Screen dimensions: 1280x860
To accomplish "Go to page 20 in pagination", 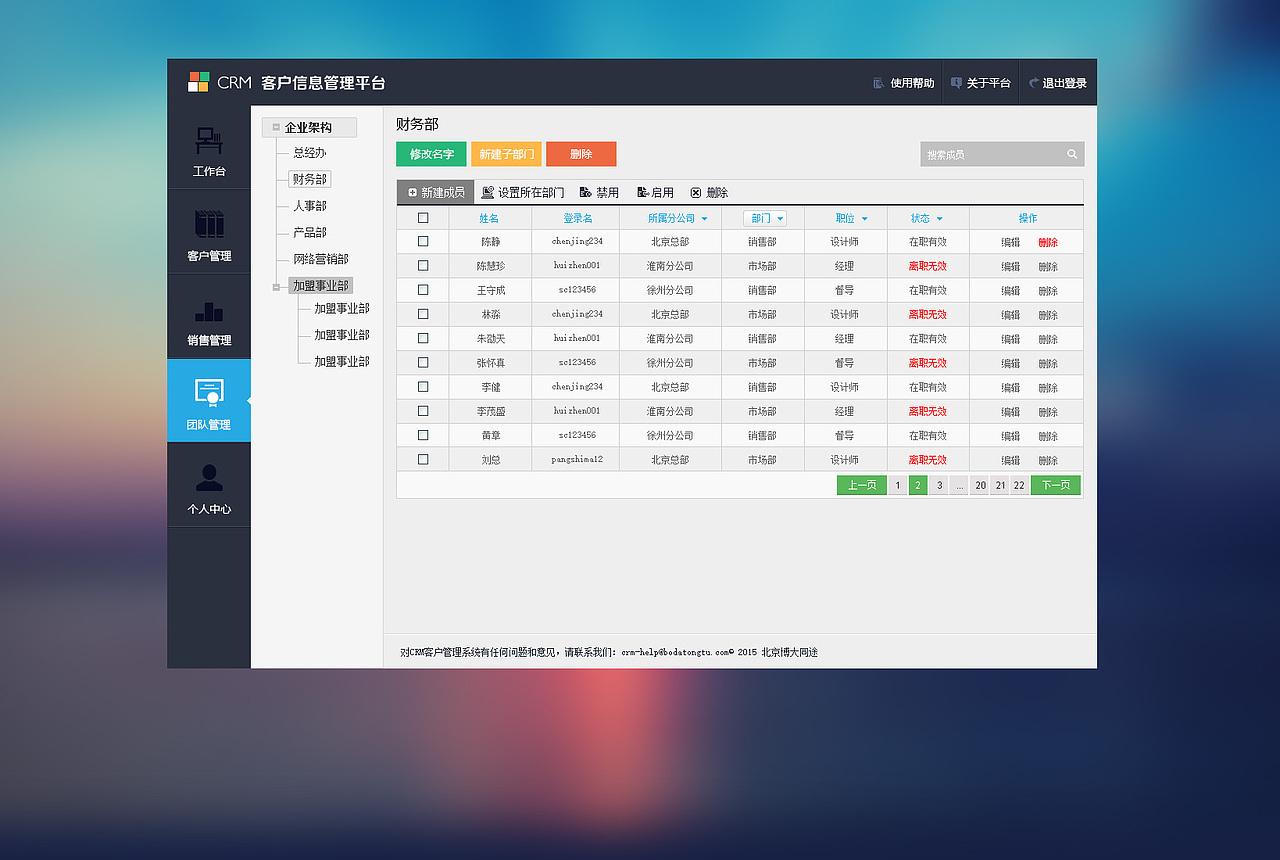I will pos(980,485).
